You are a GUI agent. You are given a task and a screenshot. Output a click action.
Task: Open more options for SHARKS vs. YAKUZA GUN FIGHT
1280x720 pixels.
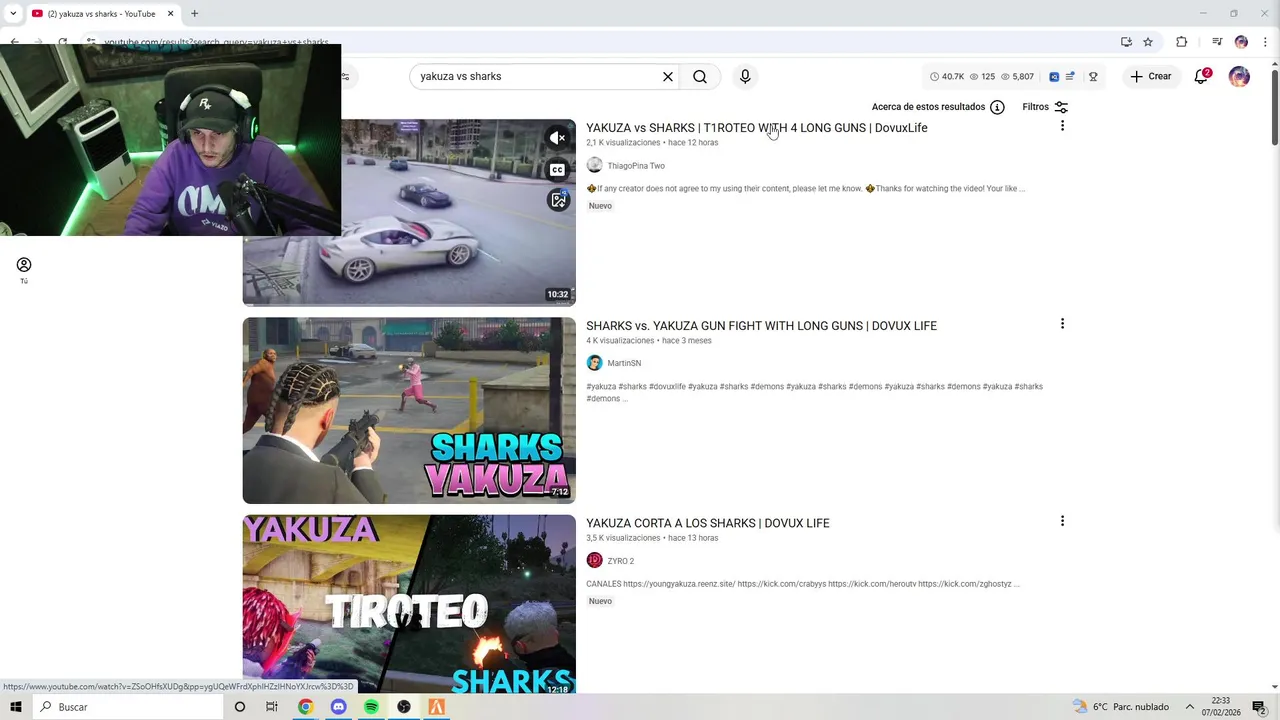pyautogui.click(x=1062, y=324)
